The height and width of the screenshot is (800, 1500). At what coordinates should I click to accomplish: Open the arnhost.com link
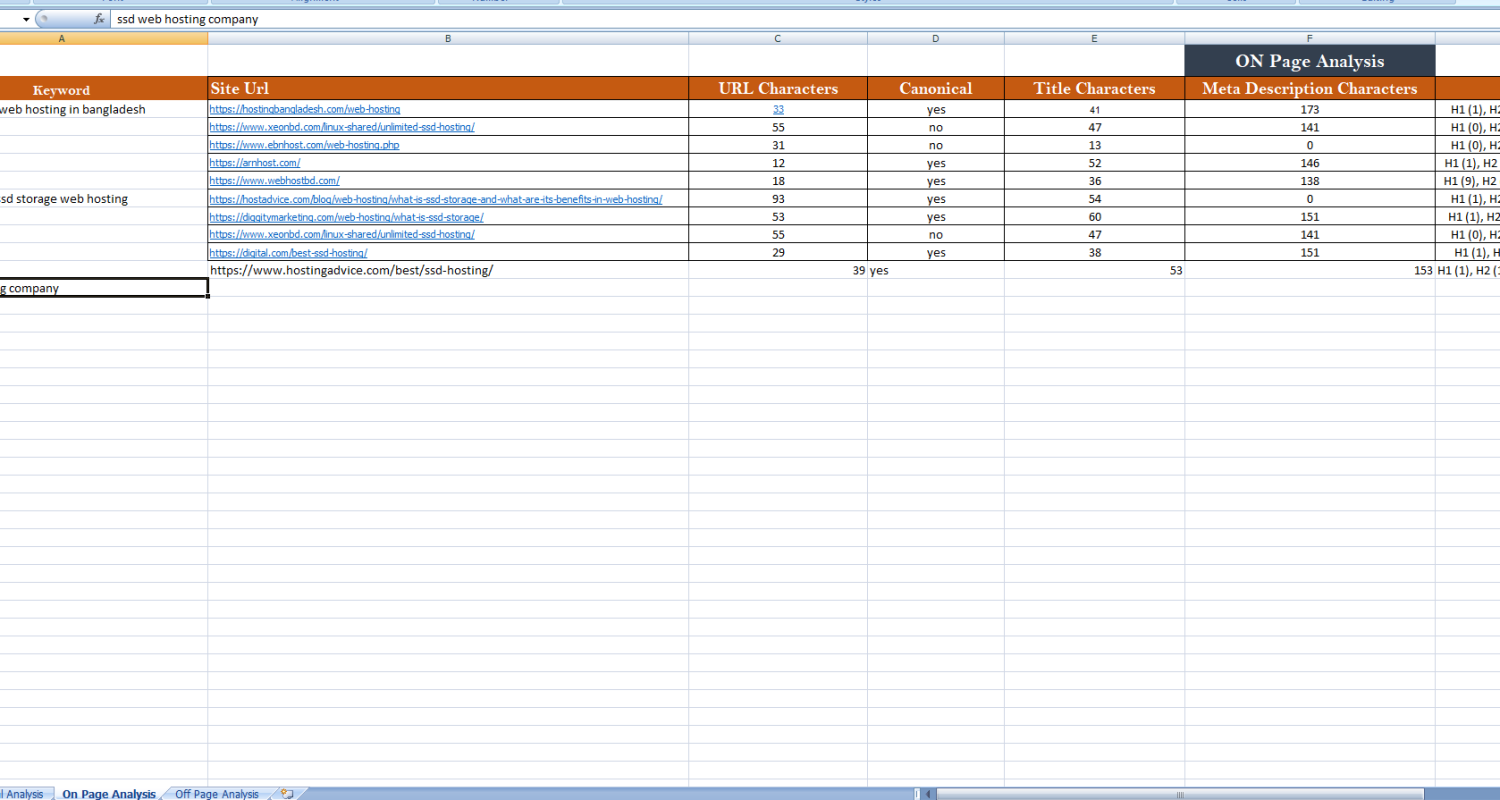point(255,163)
